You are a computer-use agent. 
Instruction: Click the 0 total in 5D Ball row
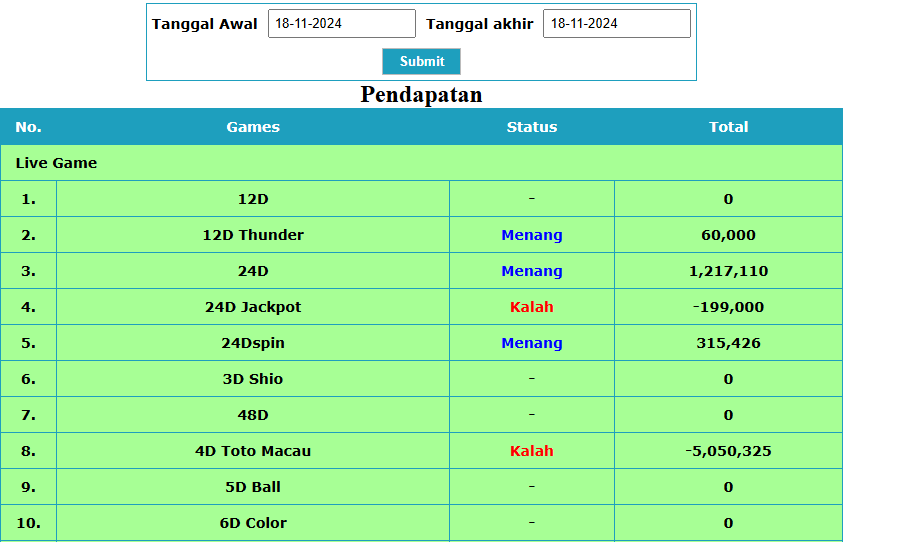729,487
